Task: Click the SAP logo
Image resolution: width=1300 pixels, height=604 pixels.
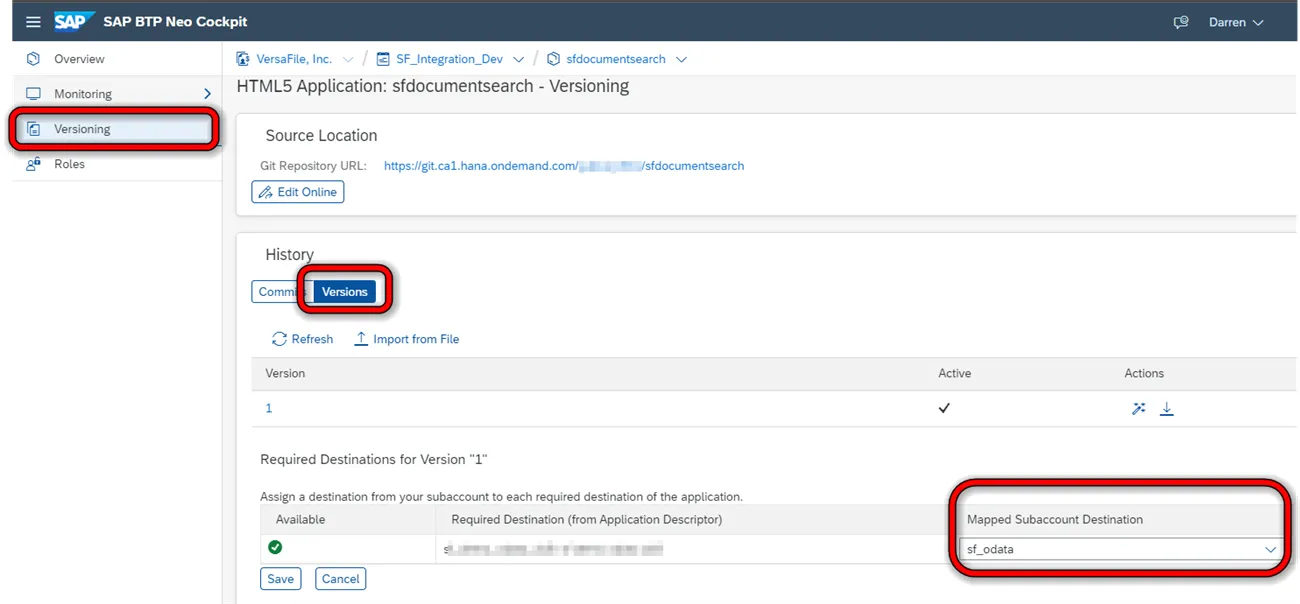Action: [x=74, y=22]
